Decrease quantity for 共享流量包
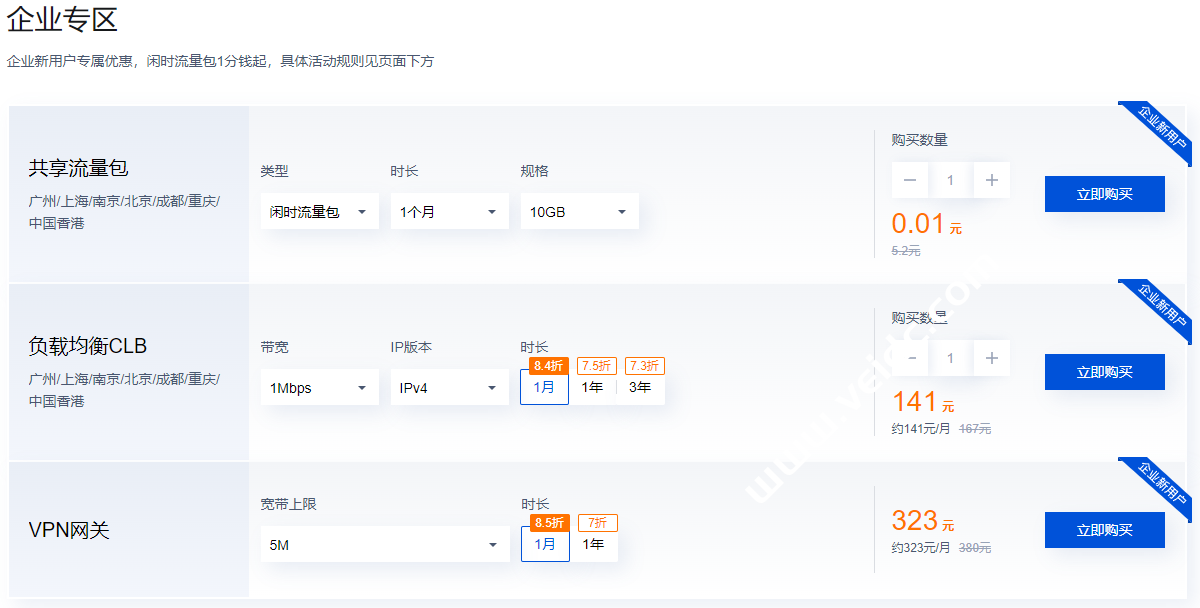Screen dimensions: 1200x608 [910, 180]
